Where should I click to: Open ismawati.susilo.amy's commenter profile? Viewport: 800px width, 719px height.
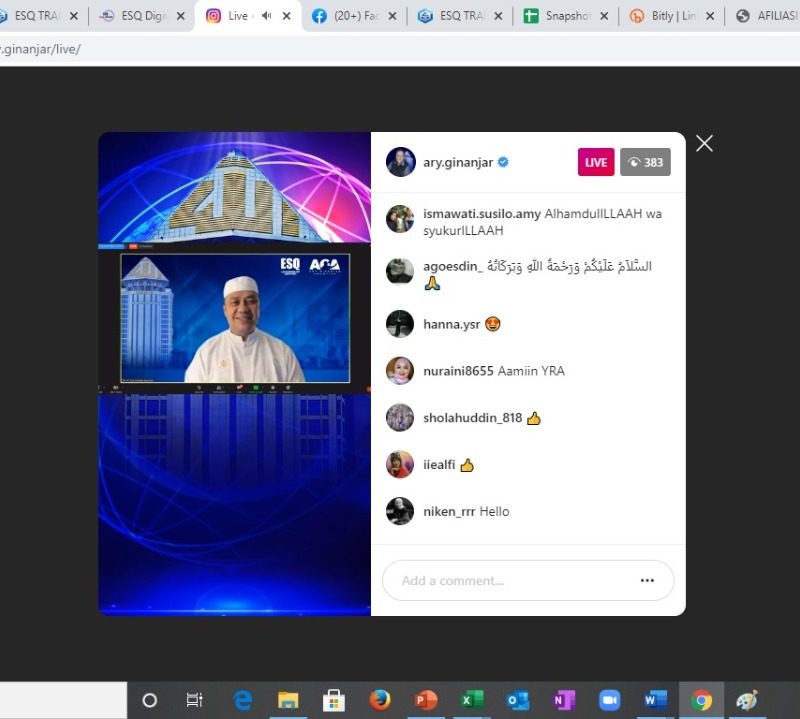click(x=482, y=214)
